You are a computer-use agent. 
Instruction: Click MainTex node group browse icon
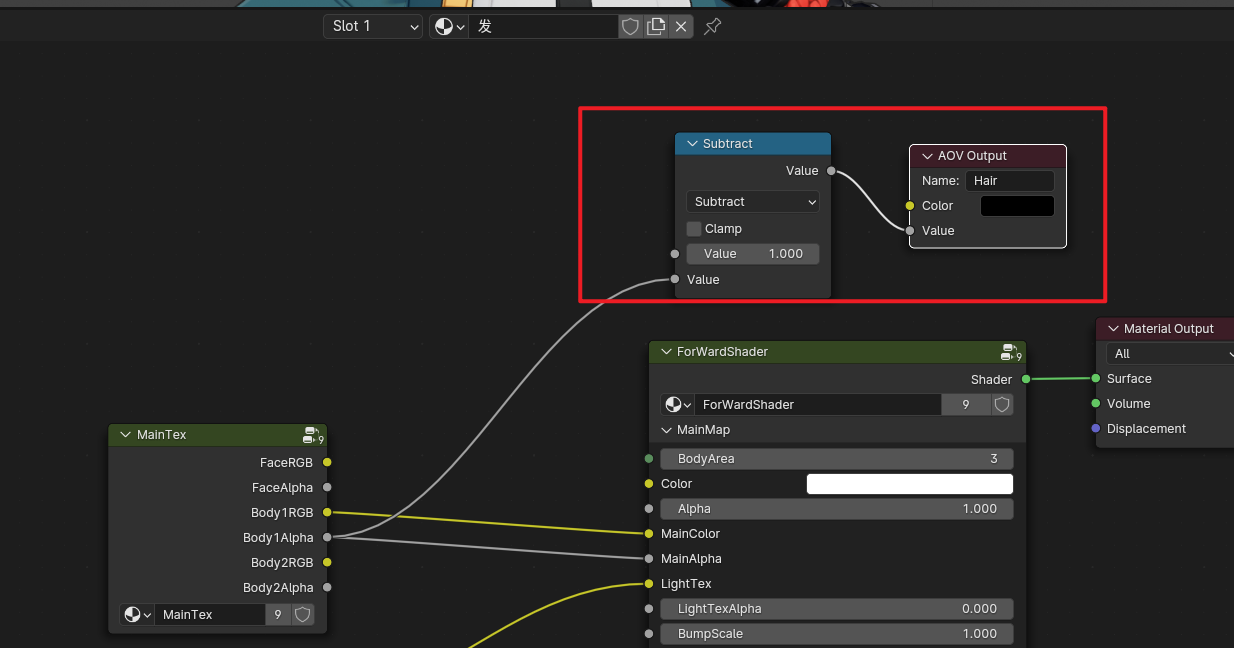coord(137,615)
